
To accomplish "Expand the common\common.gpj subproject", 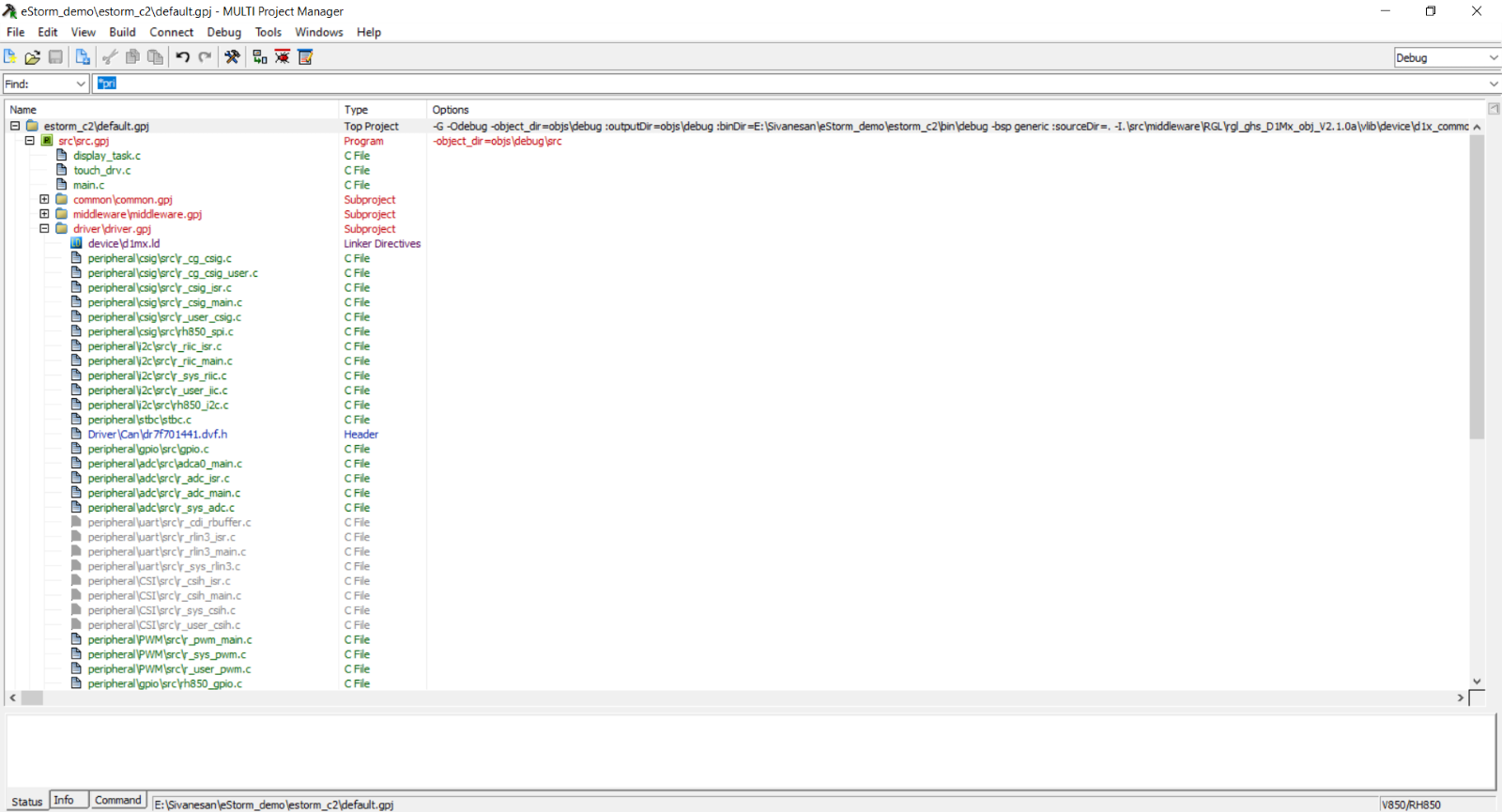I will [x=44, y=200].
